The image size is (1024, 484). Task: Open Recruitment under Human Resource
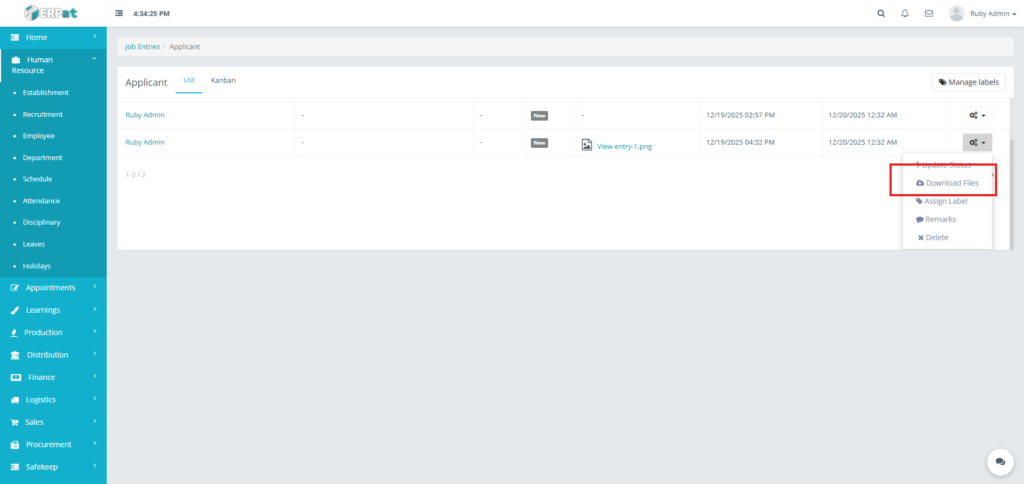(43, 114)
